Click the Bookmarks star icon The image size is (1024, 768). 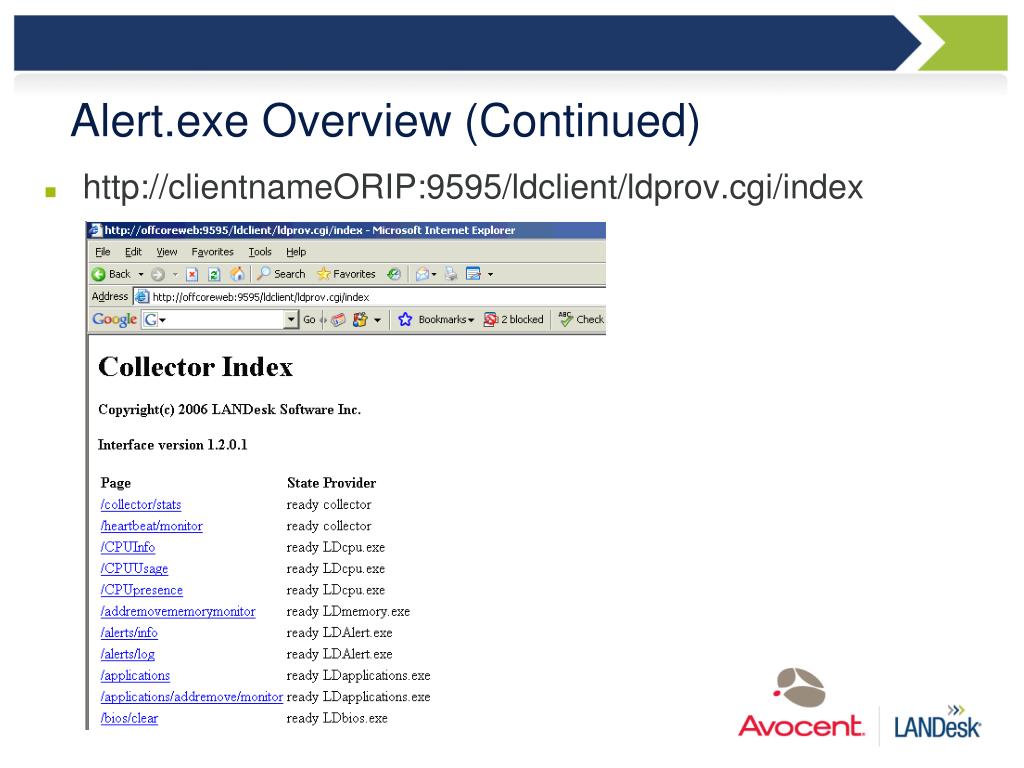coord(405,319)
